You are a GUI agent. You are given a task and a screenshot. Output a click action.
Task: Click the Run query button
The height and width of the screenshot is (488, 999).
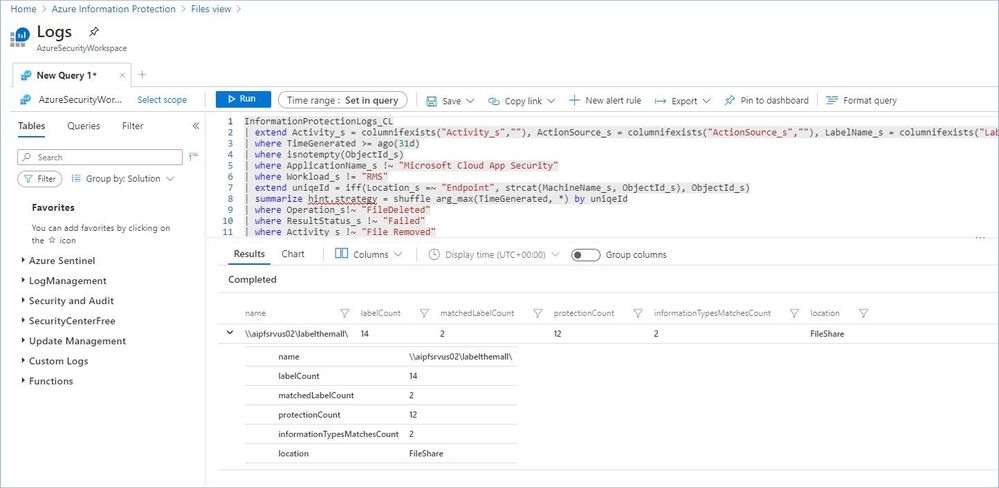(x=243, y=99)
